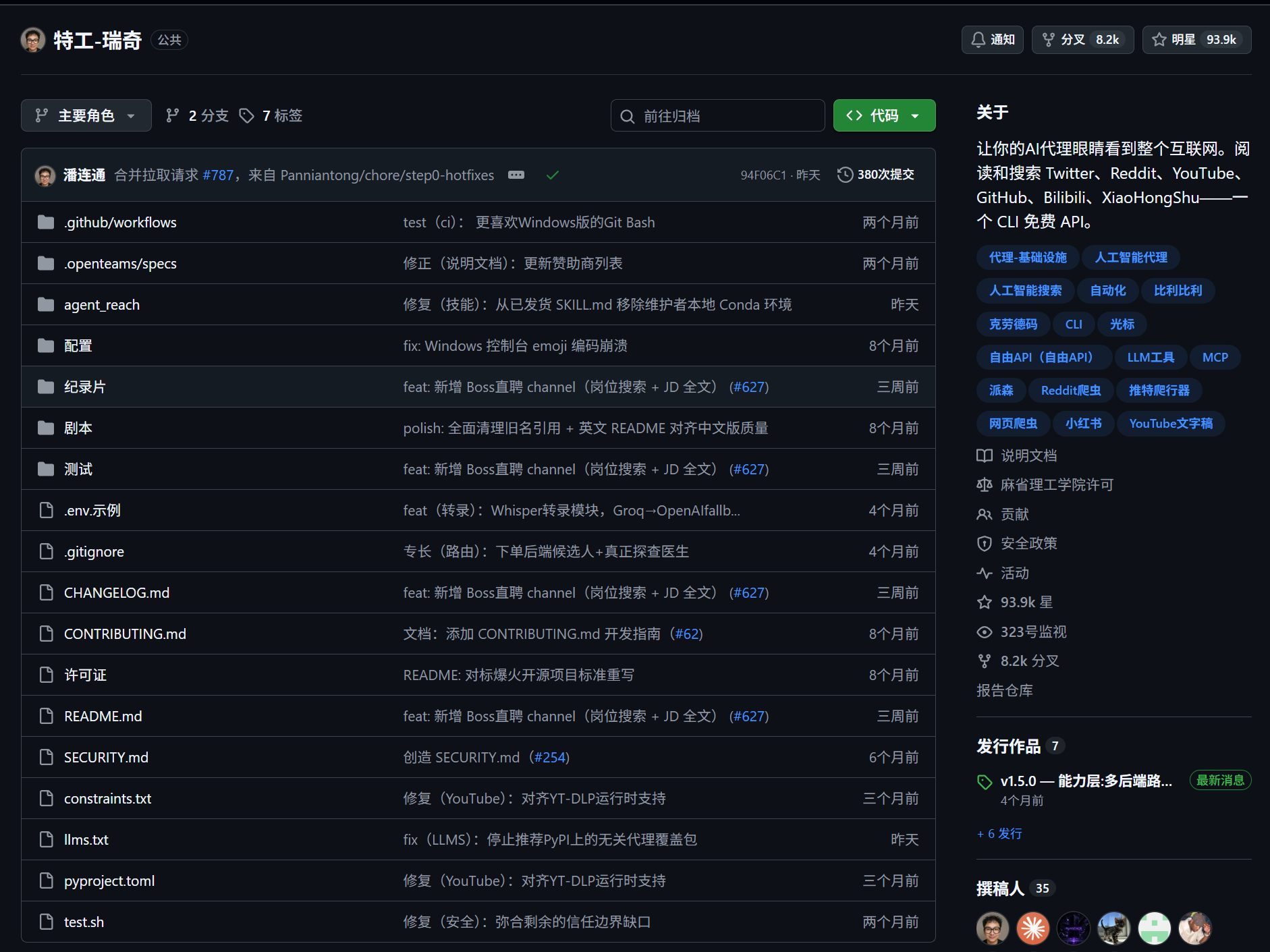Open 活动 activity link

pos(1003,573)
